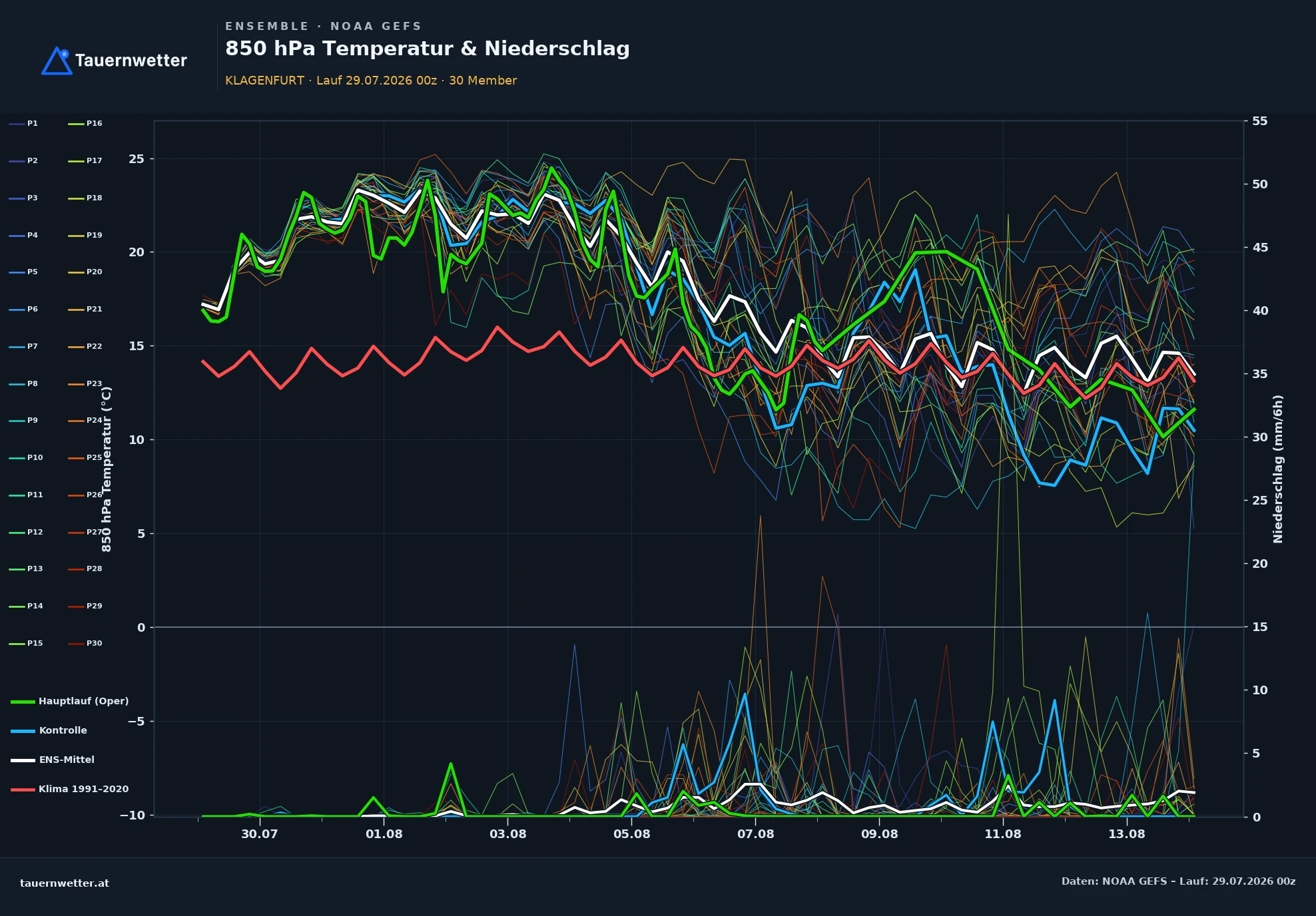Click the Niederschlag (mm/6h) axis title
Viewport: 1316px width, 916px height.
point(1277,469)
